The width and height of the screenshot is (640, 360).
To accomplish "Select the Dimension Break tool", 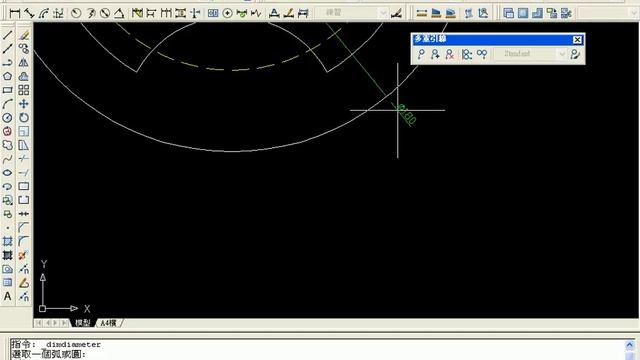I will click(x=195, y=13).
